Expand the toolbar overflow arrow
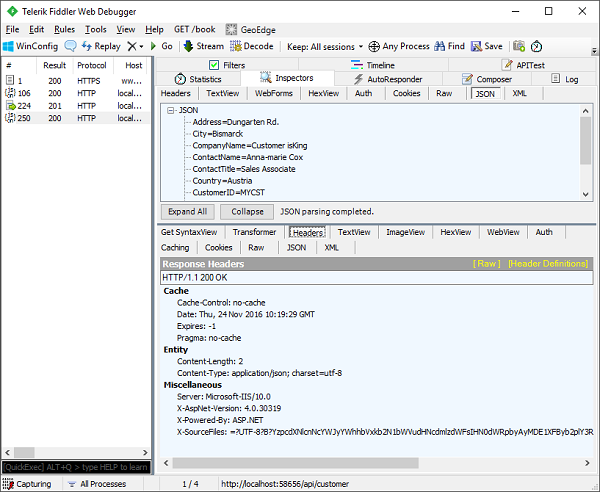600x492 pixels. tap(594, 50)
